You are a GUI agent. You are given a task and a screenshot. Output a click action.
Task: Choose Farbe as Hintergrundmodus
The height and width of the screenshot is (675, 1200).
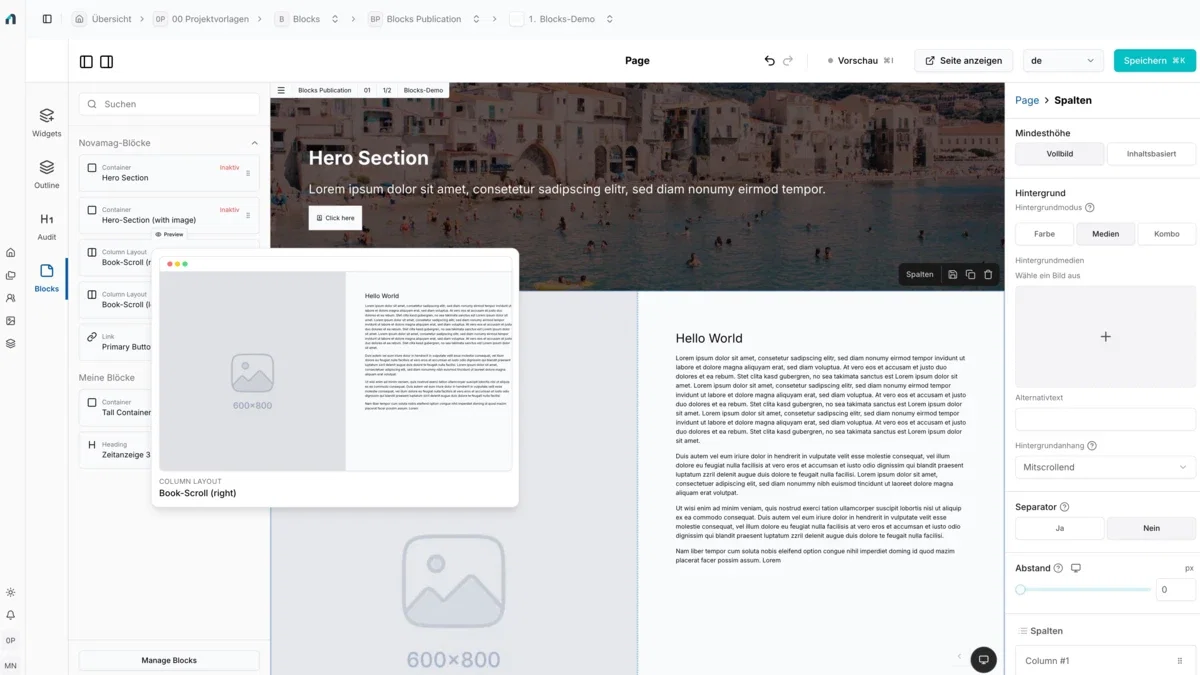[x=1044, y=234]
